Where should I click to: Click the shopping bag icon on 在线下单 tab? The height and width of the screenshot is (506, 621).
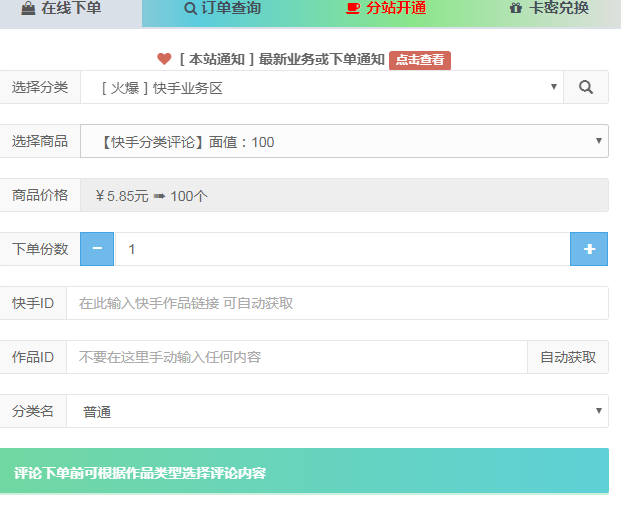click(x=28, y=9)
